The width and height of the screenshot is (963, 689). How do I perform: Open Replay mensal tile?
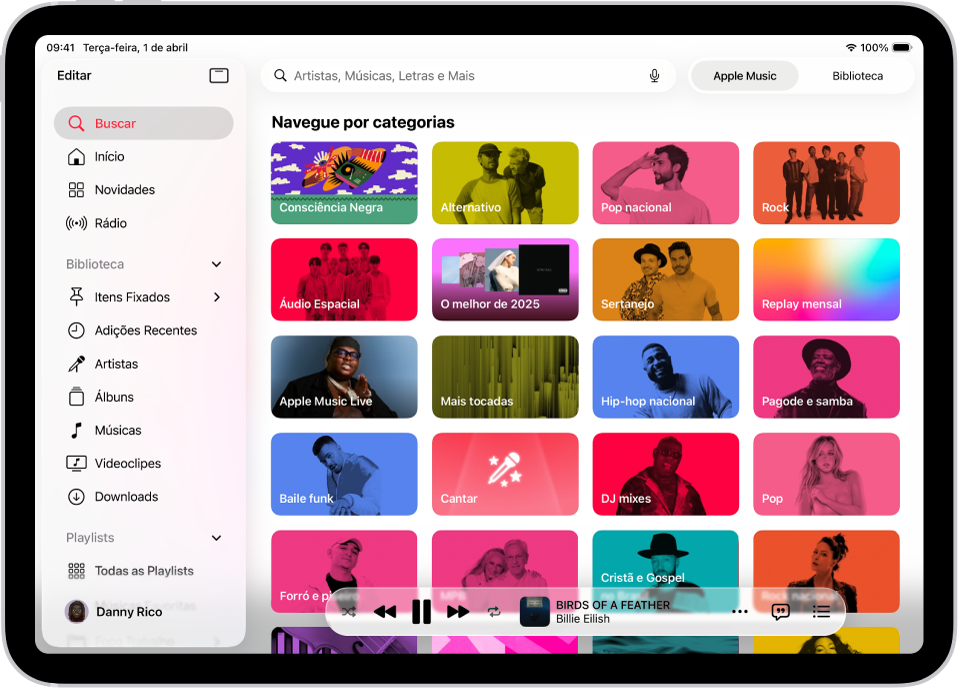tap(827, 279)
